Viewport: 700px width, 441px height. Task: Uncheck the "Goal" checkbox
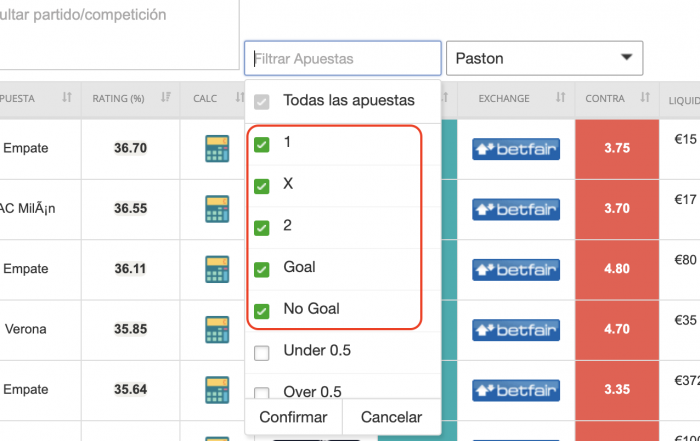(262, 270)
